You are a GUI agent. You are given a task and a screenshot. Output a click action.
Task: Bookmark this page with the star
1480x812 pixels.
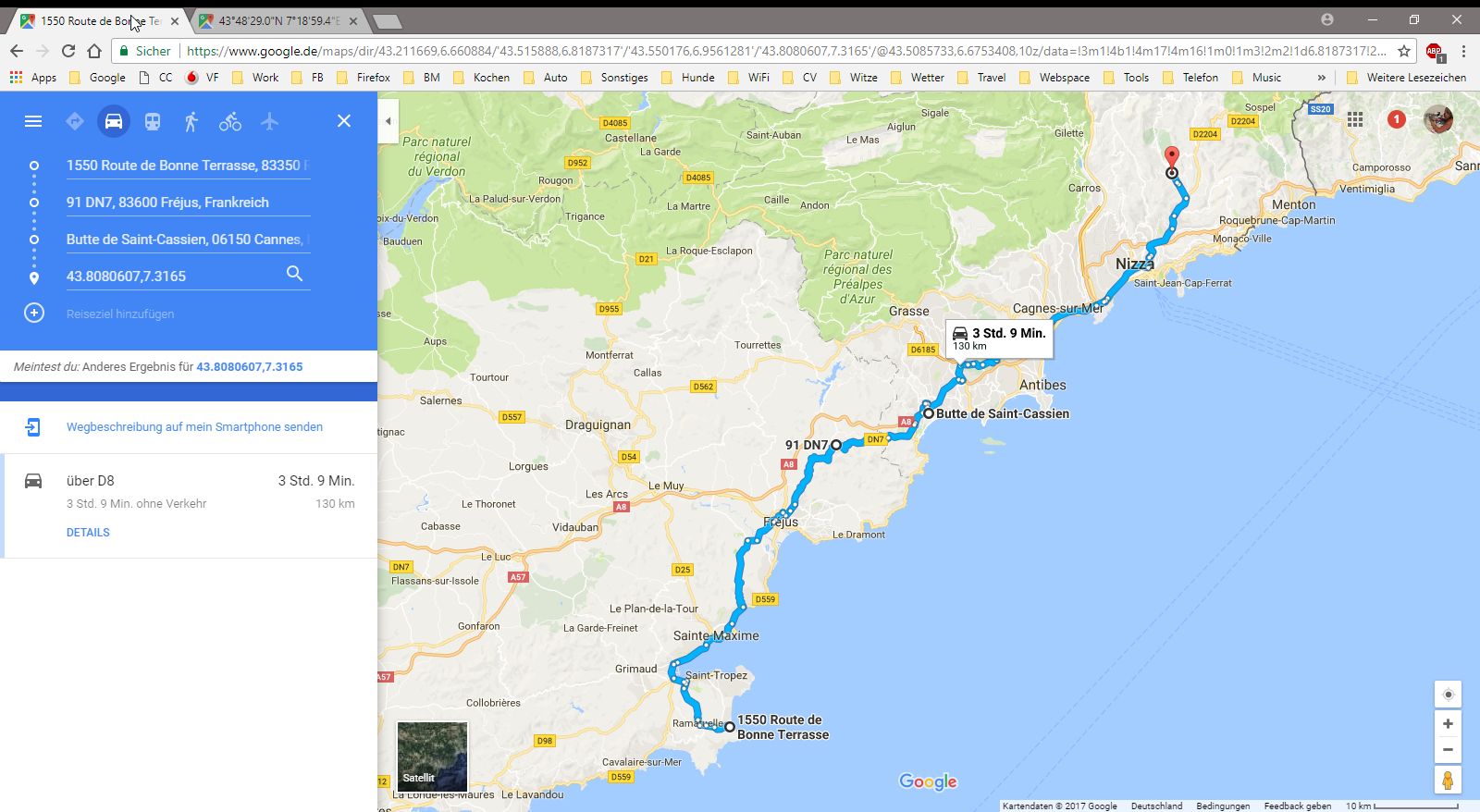1404,51
